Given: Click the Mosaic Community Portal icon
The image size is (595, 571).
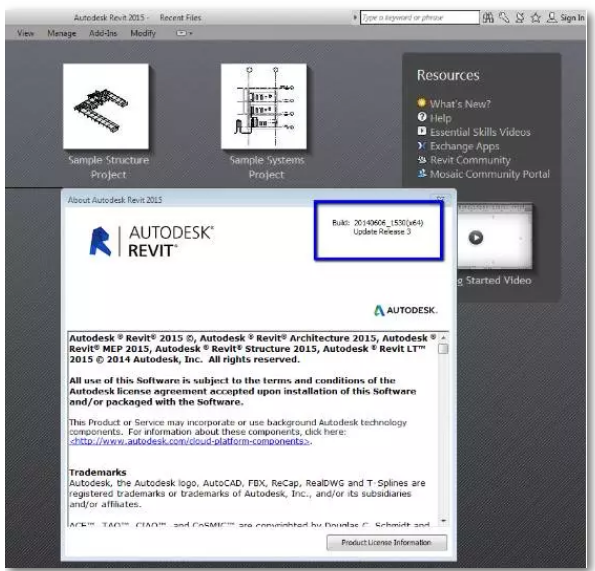Looking at the screenshot, I should [x=422, y=173].
